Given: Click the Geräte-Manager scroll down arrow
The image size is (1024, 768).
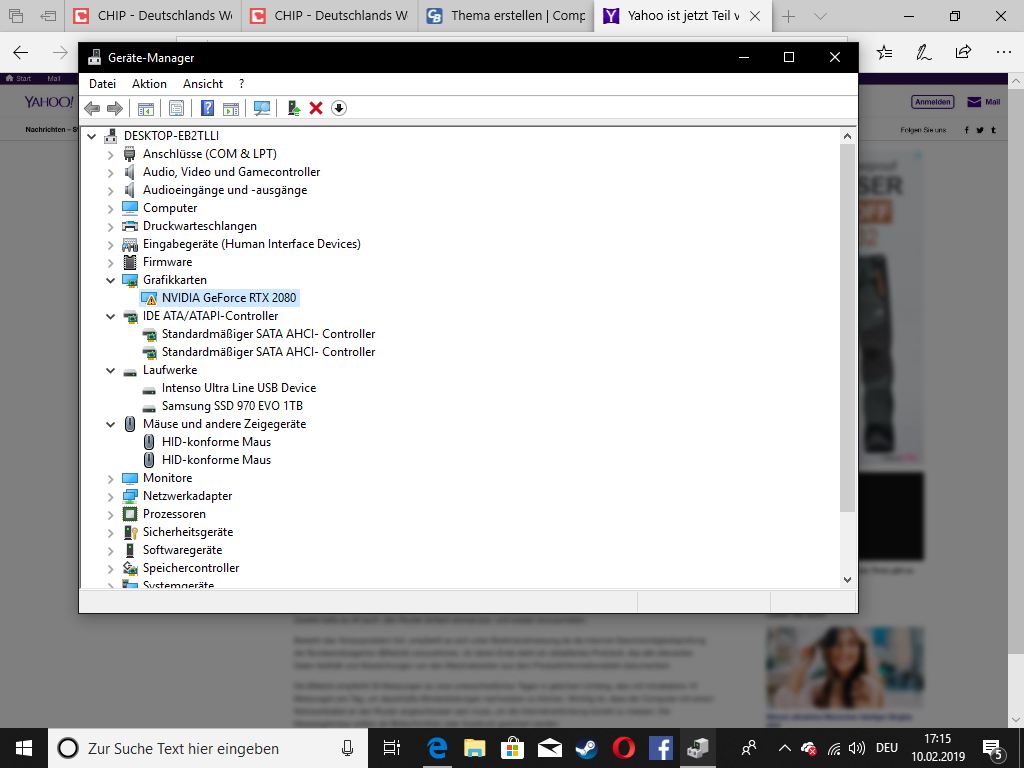Looking at the screenshot, I should pyautogui.click(x=848, y=579).
